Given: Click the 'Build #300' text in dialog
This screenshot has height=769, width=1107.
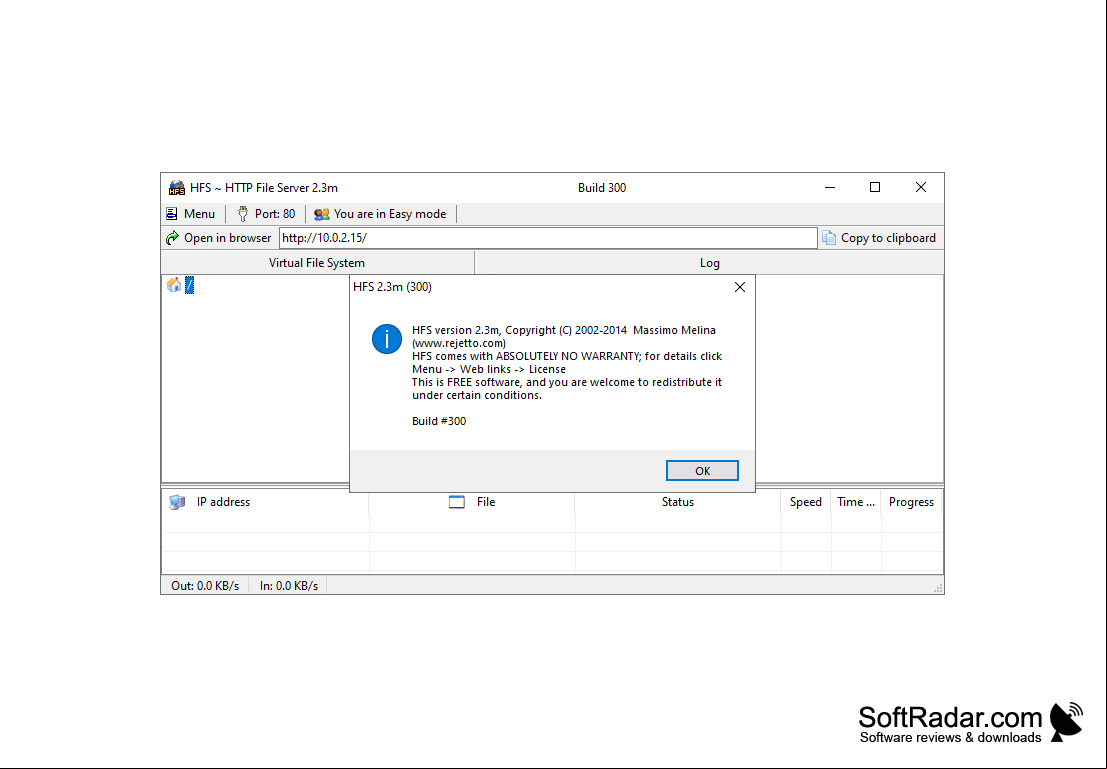Looking at the screenshot, I should (439, 421).
